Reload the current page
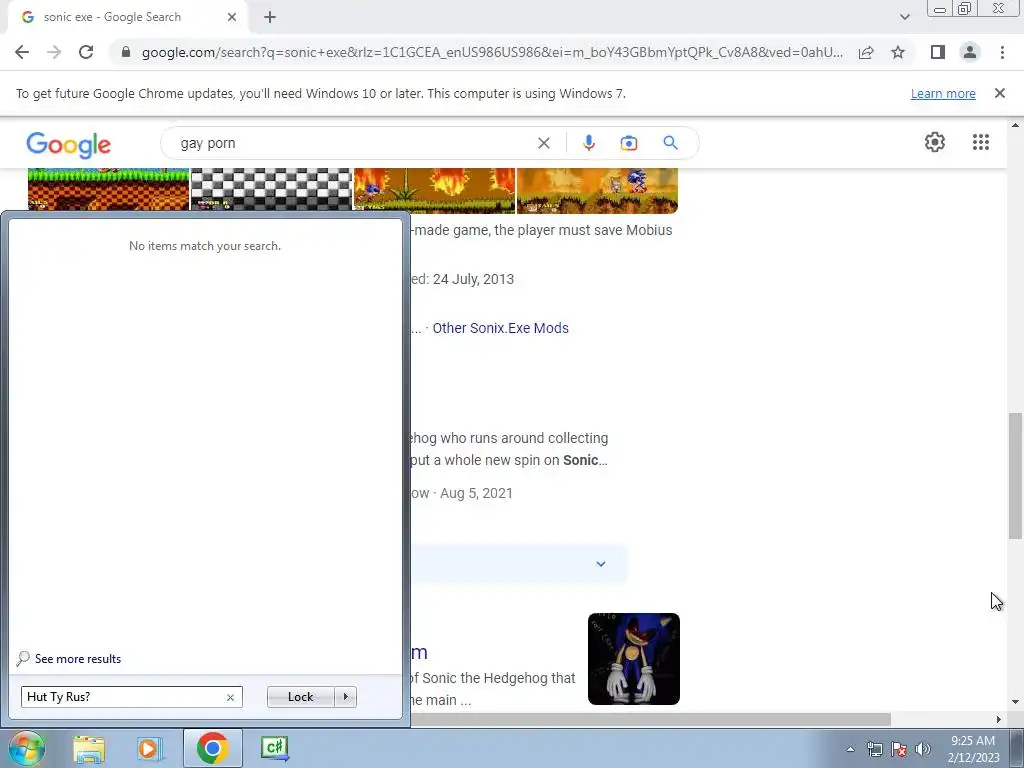The image size is (1024, 768). pos(86,52)
